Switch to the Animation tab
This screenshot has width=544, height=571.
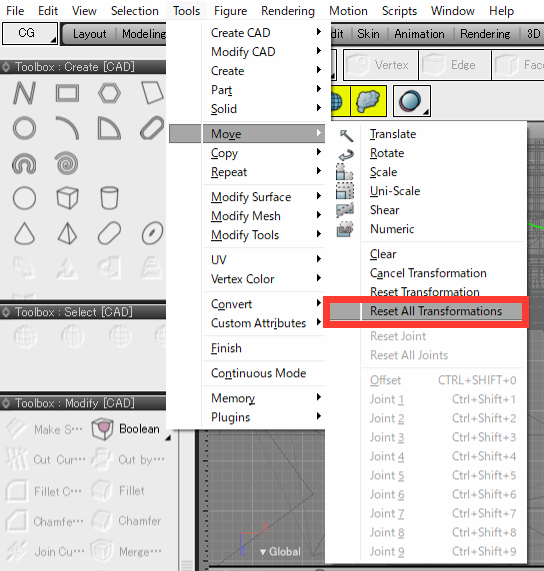(x=419, y=34)
